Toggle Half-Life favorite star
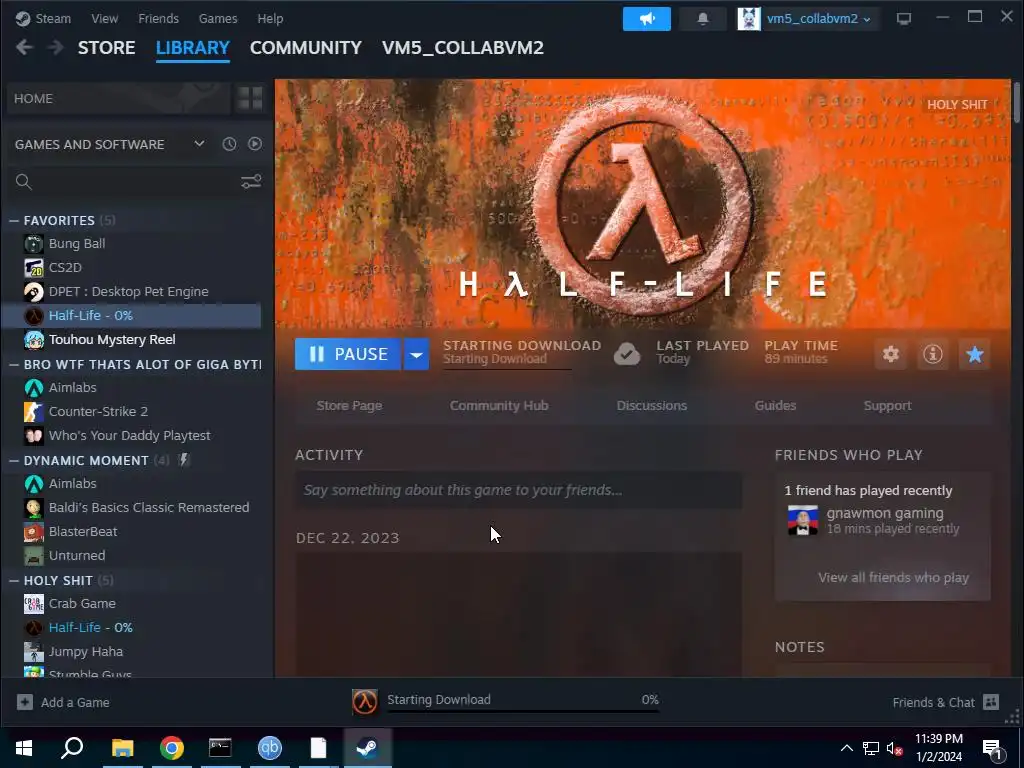 click(974, 354)
